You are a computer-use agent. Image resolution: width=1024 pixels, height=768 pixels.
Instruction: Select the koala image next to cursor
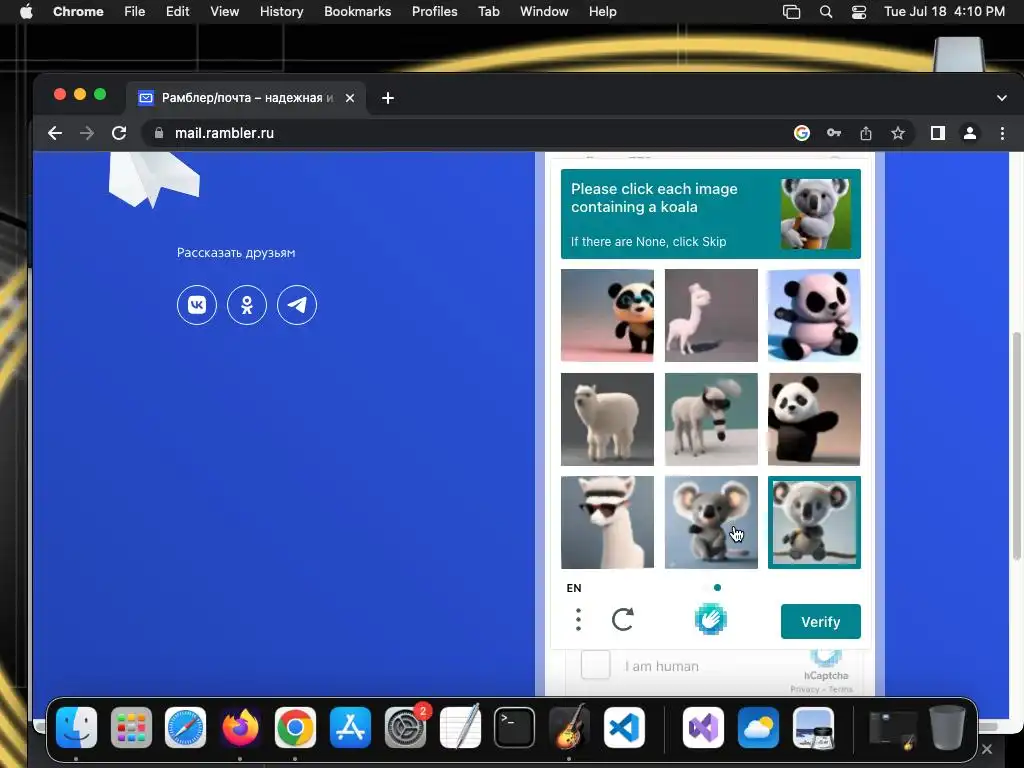click(x=711, y=522)
